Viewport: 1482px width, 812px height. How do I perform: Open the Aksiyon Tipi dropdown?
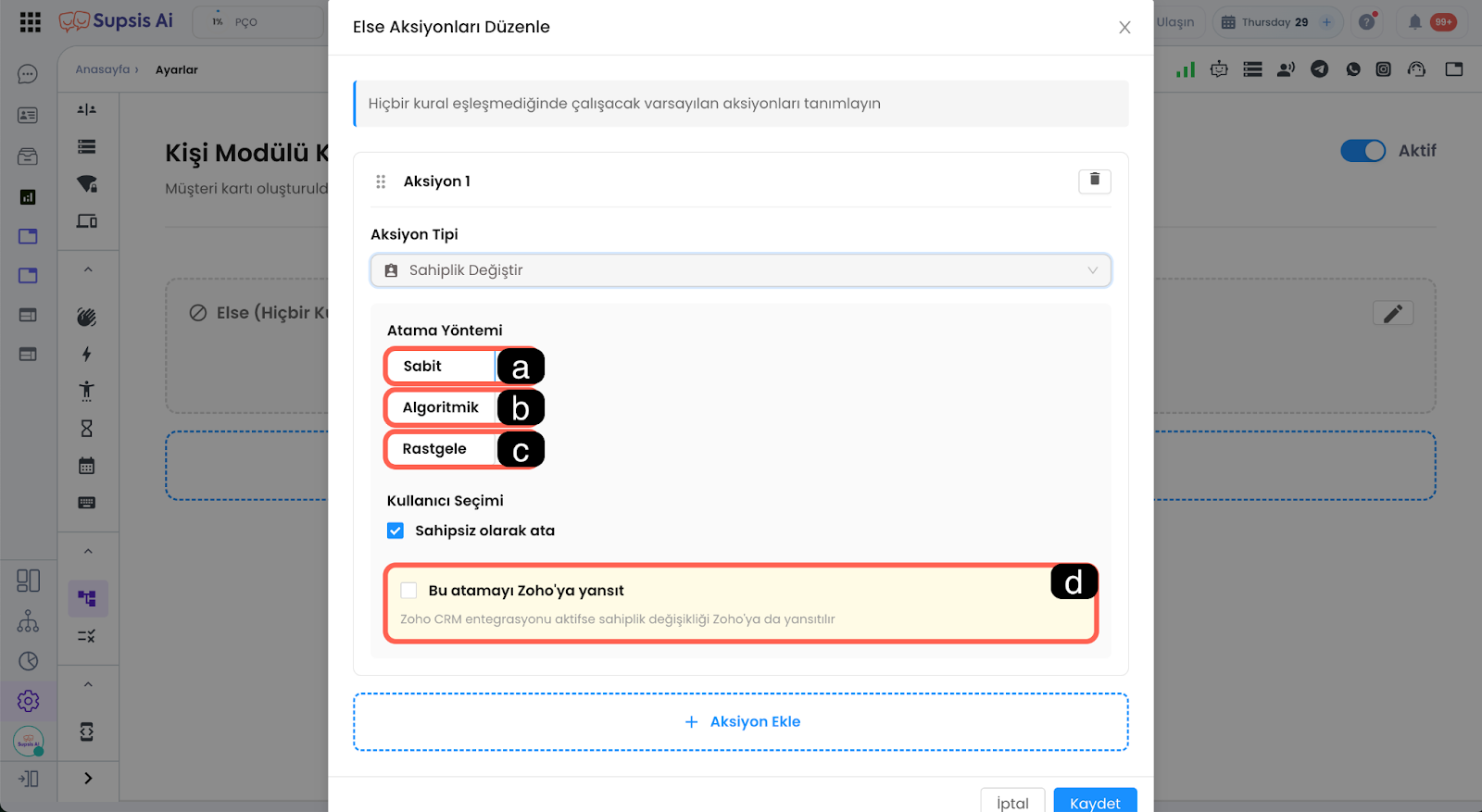740,270
